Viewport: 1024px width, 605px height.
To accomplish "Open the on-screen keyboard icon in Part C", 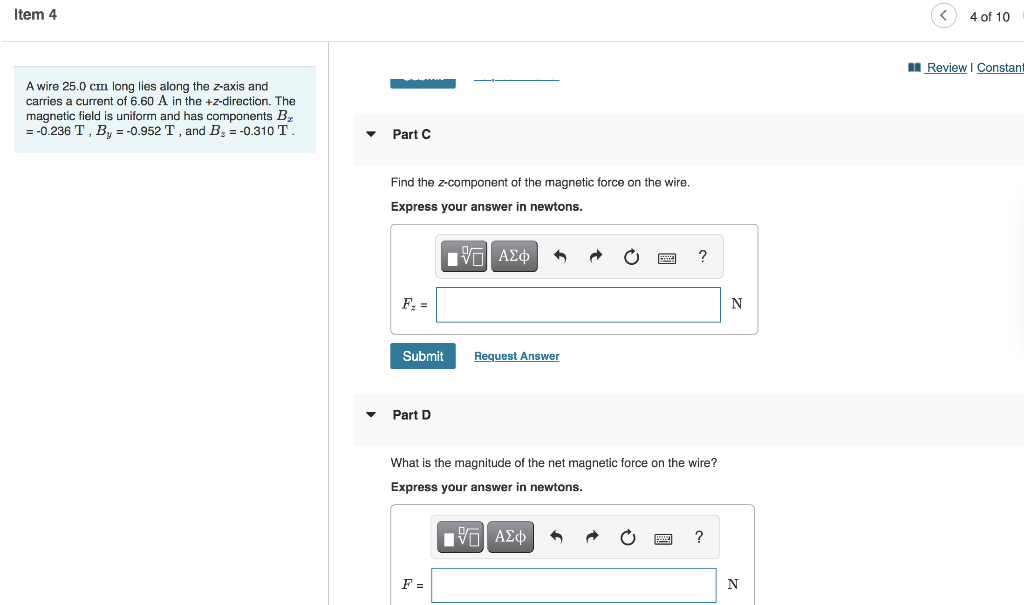I will point(667,256).
